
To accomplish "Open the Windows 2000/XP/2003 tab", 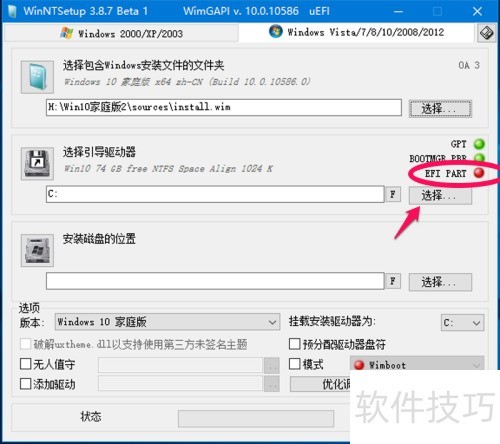I will [x=122, y=33].
